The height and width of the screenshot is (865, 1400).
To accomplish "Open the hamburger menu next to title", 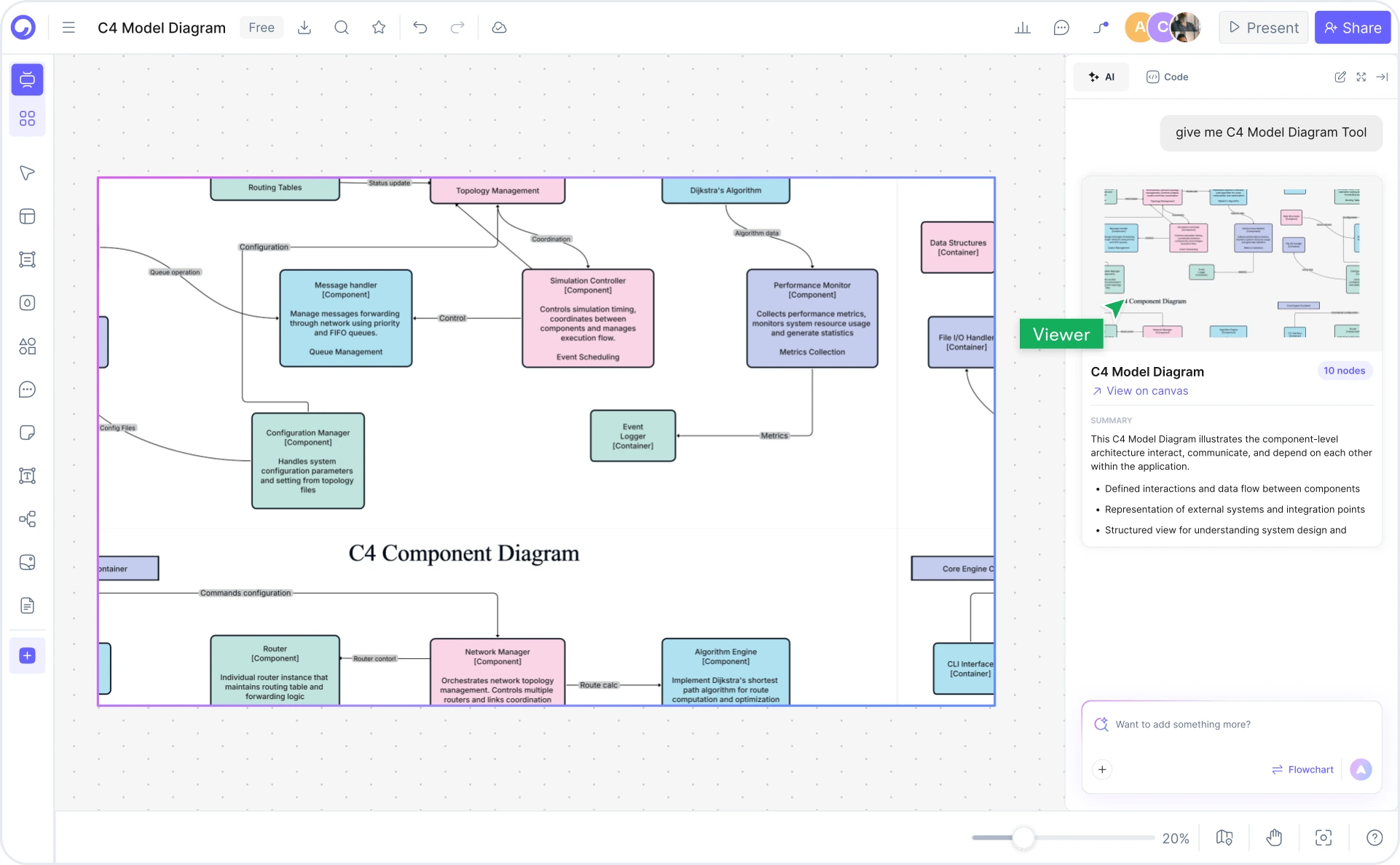I will tap(68, 27).
